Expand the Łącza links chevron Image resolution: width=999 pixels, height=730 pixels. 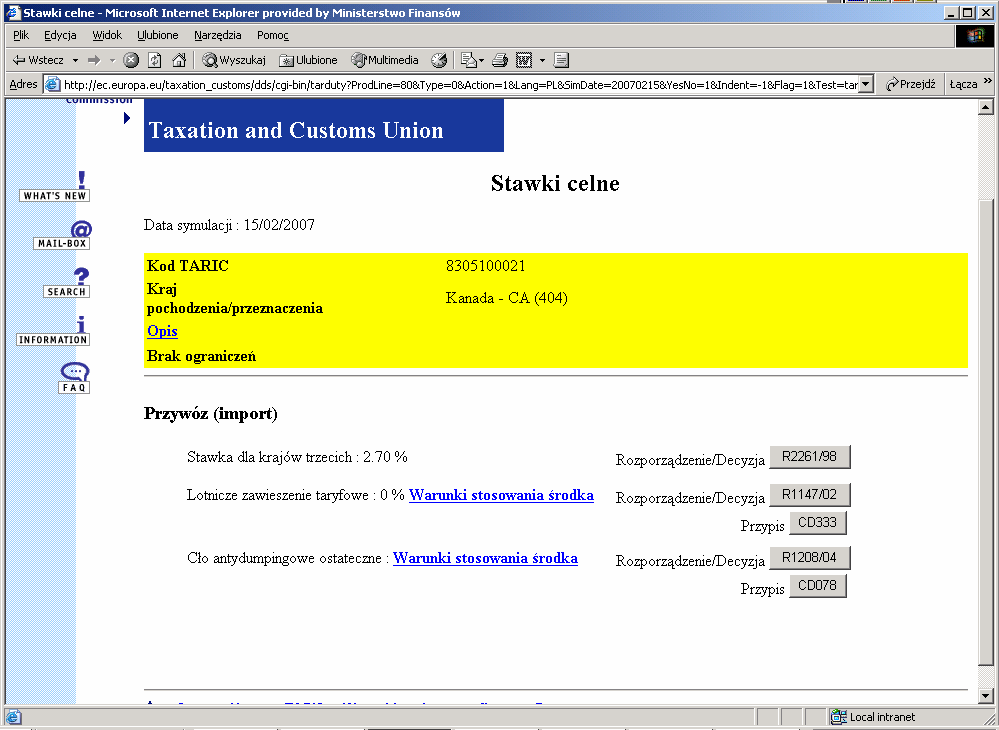[988, 81]
